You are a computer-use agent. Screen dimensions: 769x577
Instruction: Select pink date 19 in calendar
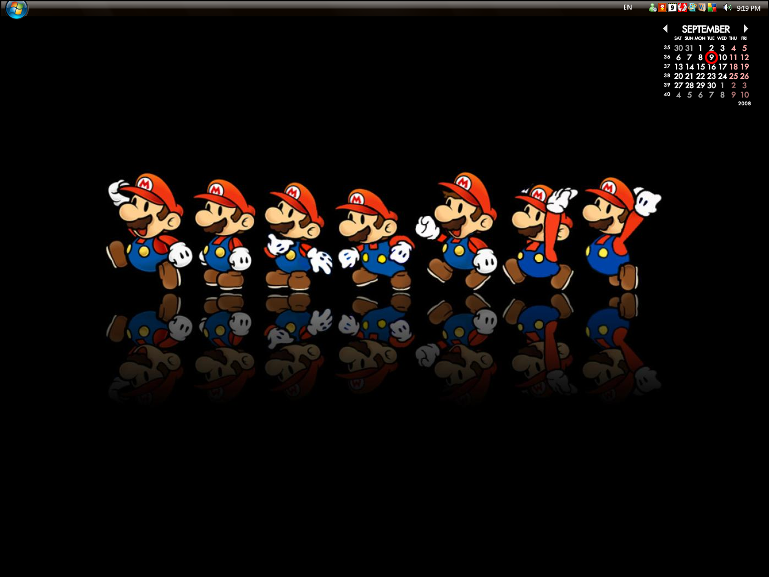(x=744, y=67)
